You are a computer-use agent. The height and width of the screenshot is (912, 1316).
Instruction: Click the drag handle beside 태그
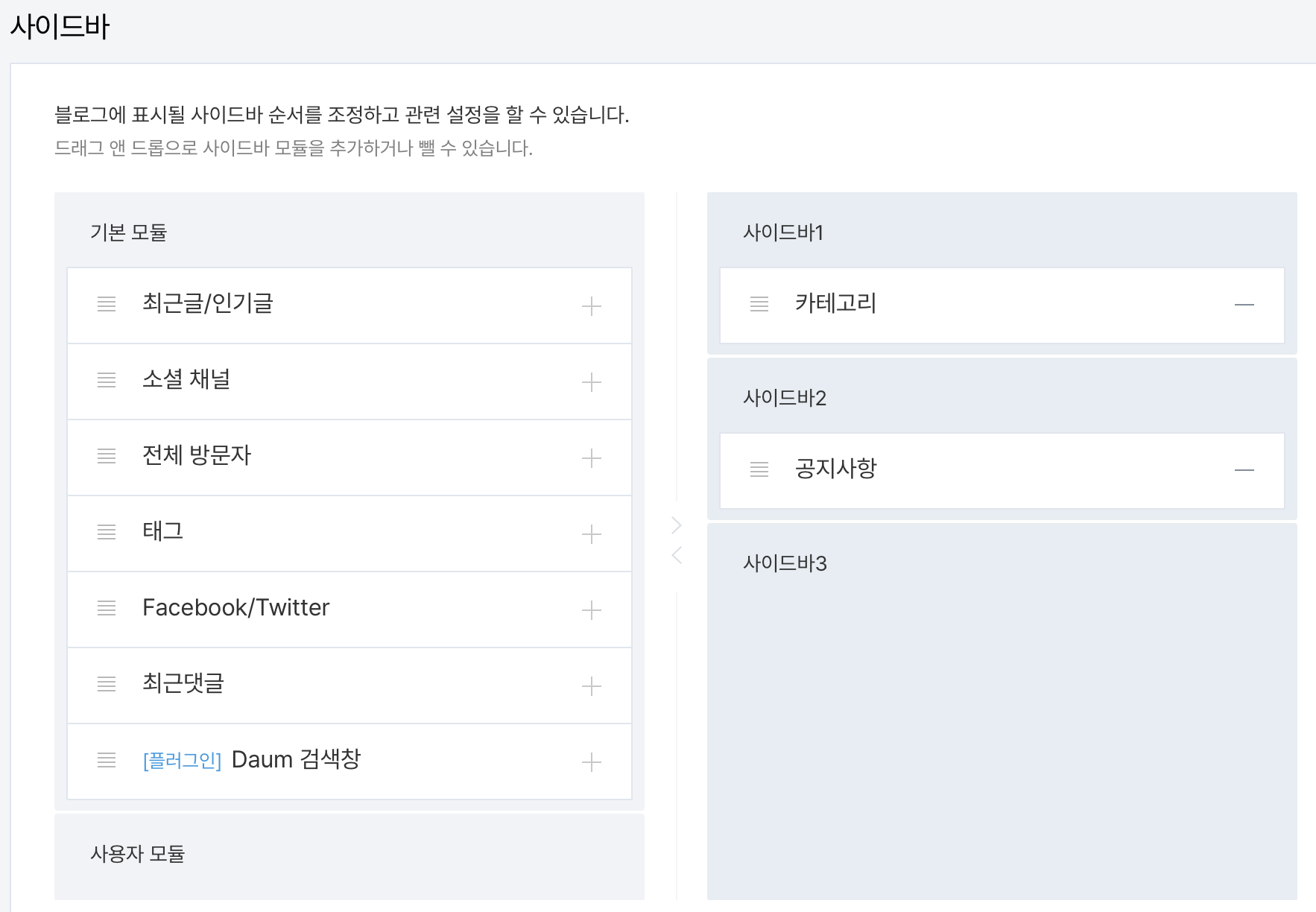click(x=107, y=533)
